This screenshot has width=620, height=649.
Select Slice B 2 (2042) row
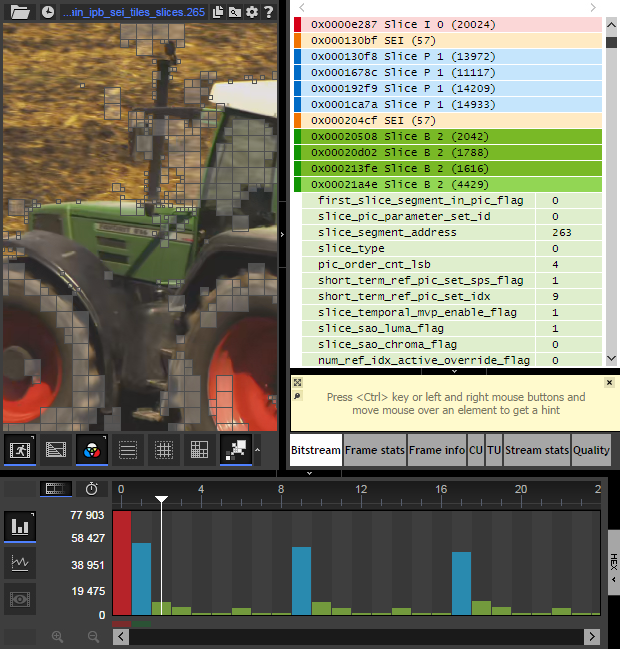448,136
